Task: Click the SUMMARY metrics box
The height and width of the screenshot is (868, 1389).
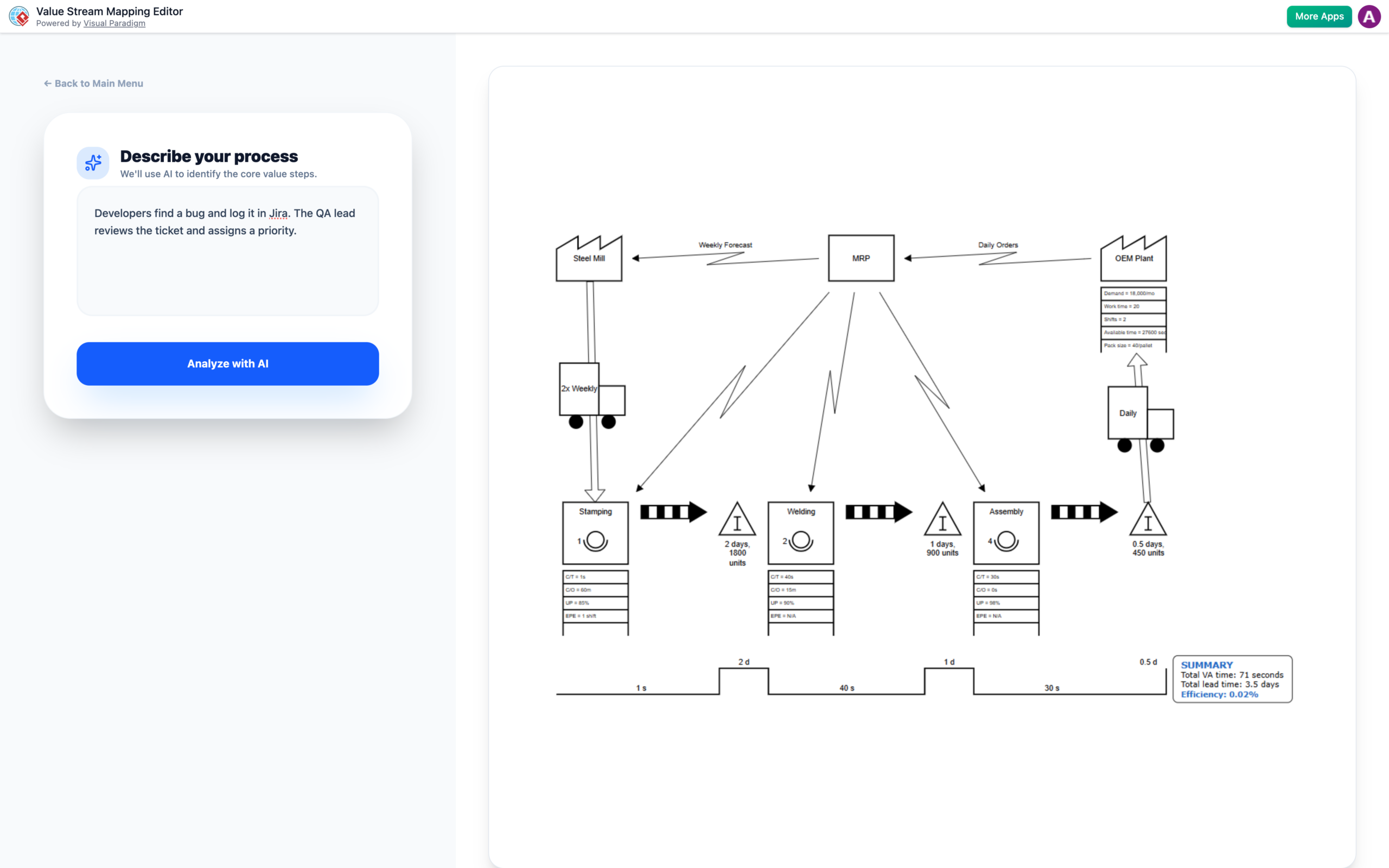Action: click(x=1232, y=679)
